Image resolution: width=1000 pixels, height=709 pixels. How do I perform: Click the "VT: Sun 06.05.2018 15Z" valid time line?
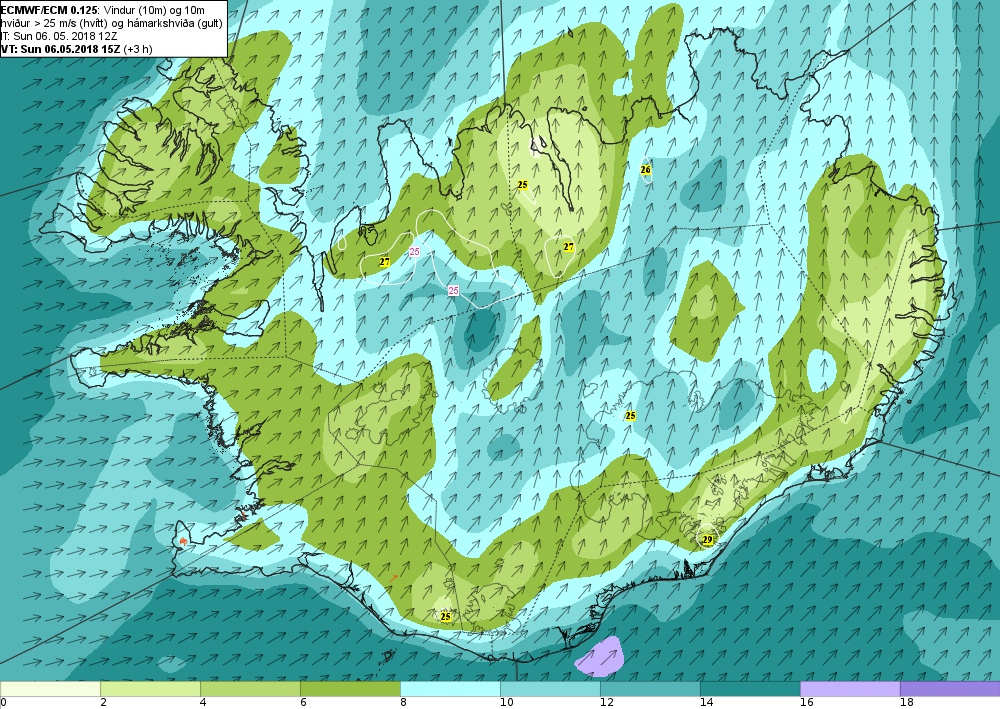point(62,48)
